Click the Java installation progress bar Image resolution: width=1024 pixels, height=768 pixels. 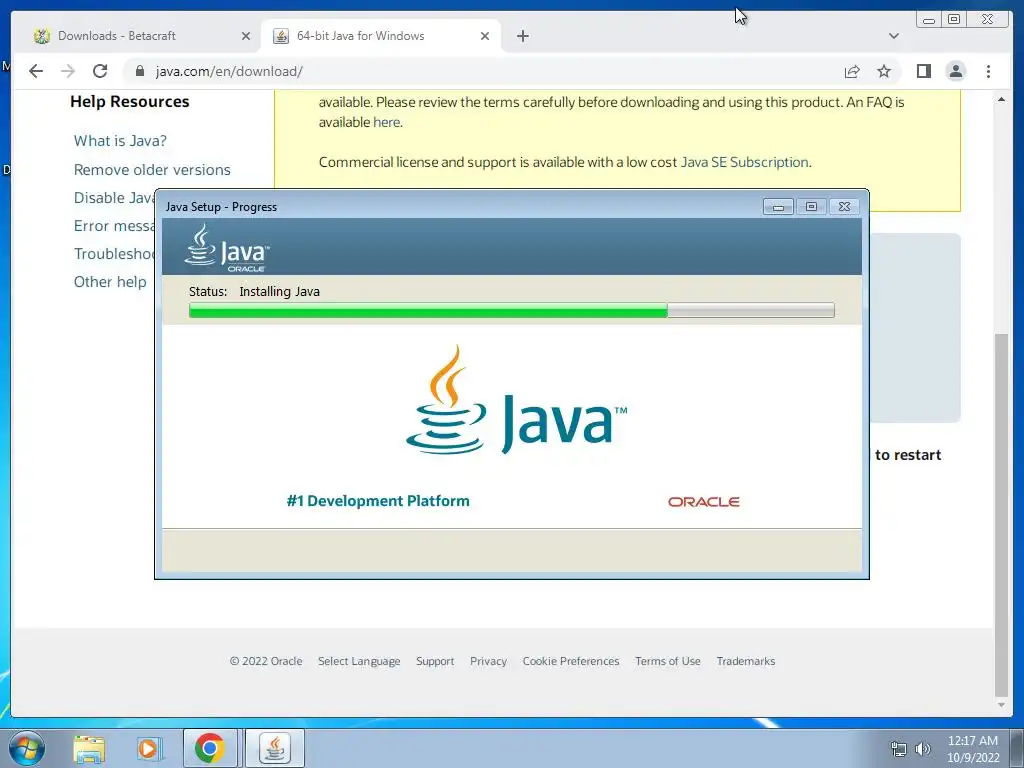pos(511,310)
